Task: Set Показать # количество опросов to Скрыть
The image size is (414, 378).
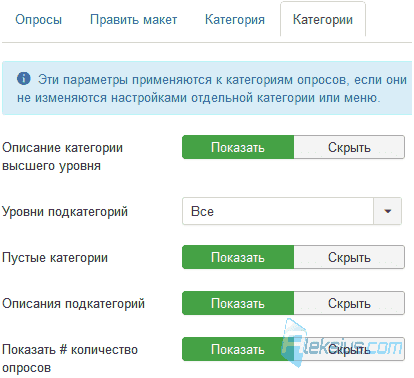Action: point(349,349)
